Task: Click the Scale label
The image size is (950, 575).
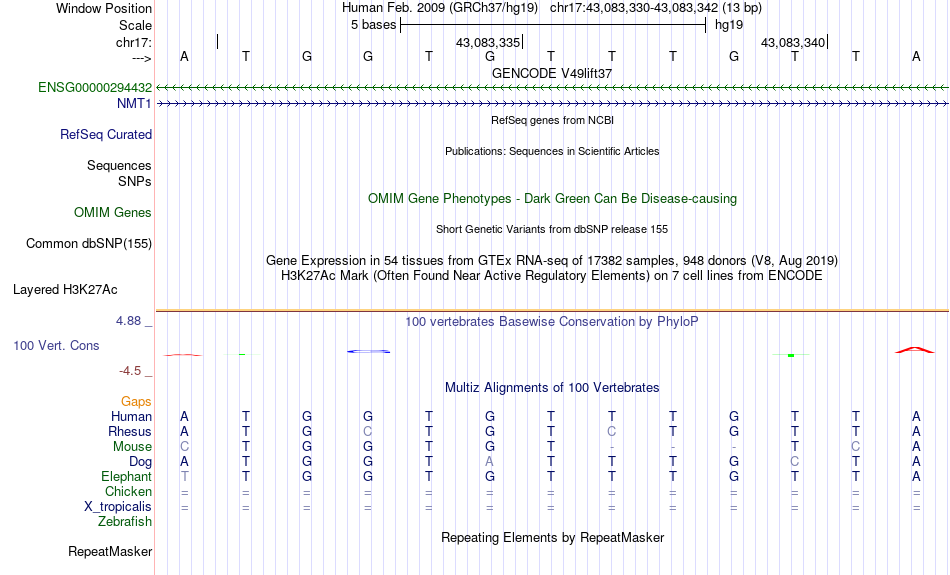Action: (135, 25)
